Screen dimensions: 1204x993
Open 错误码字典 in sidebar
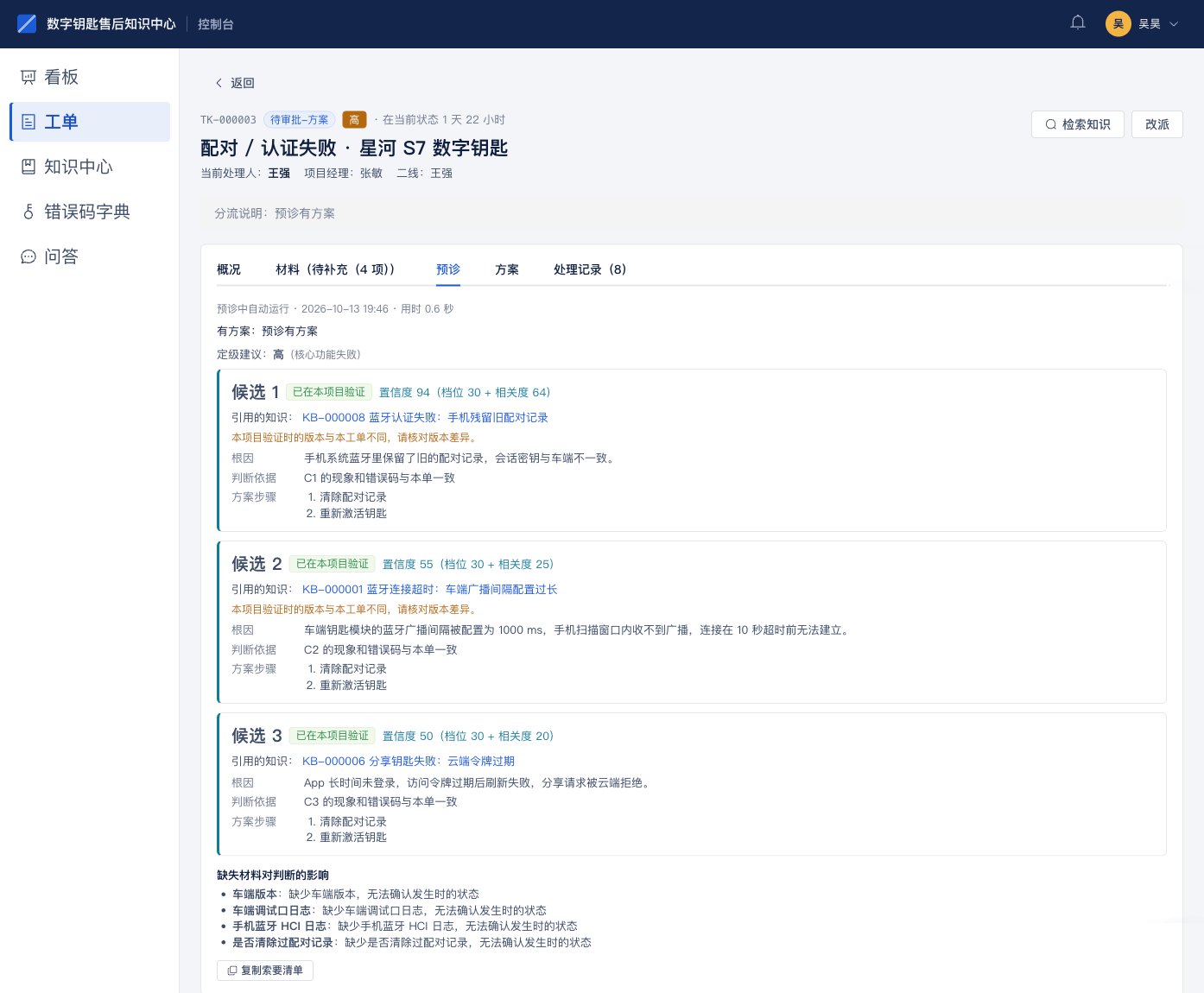point(90,212)
